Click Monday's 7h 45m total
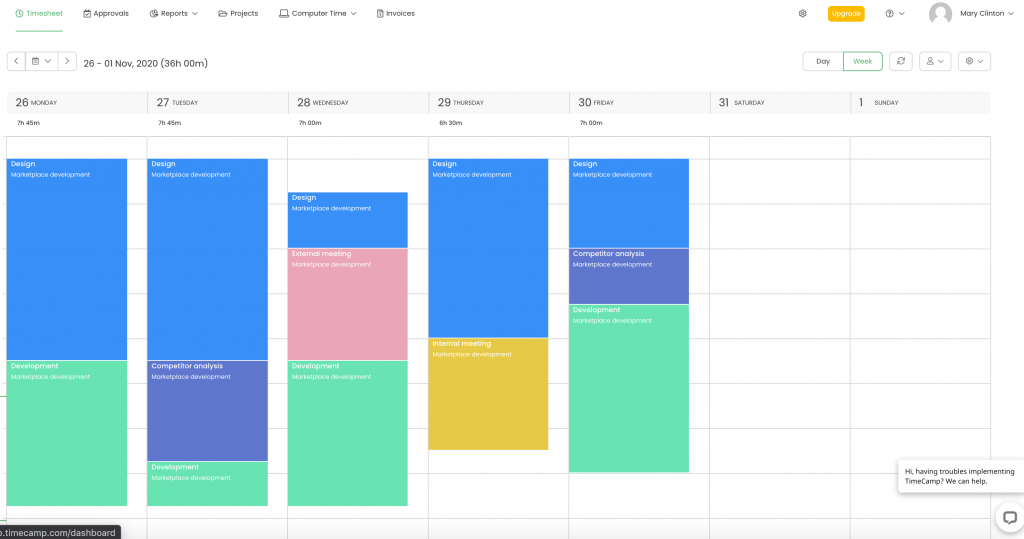1024x539 pixels. pos(28,123)
